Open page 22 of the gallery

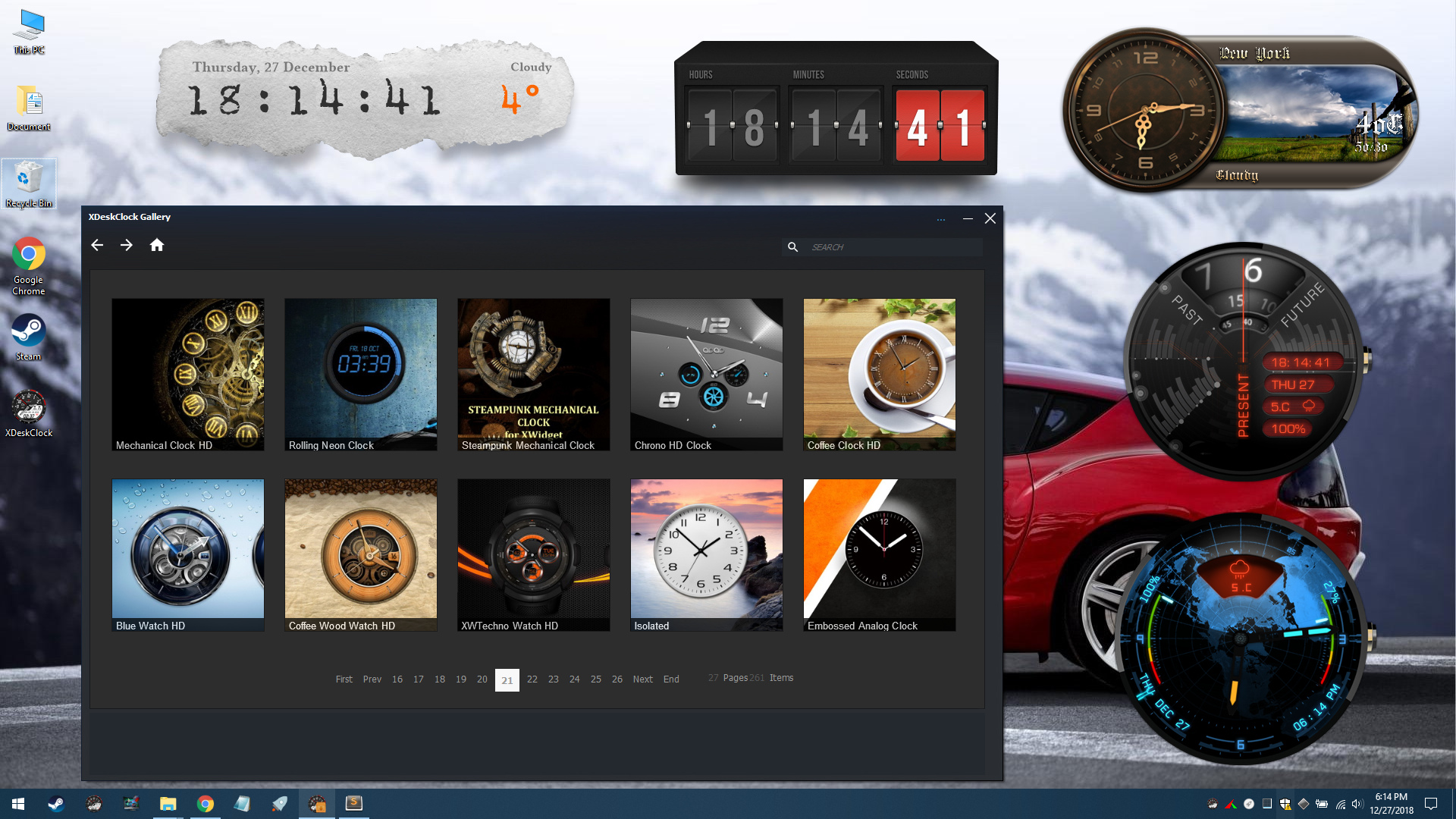532,679
